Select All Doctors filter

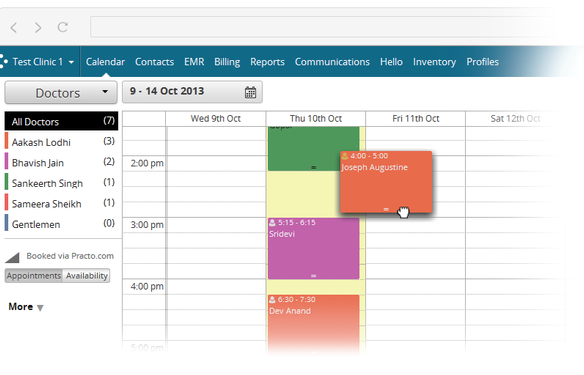click(61, 121)
